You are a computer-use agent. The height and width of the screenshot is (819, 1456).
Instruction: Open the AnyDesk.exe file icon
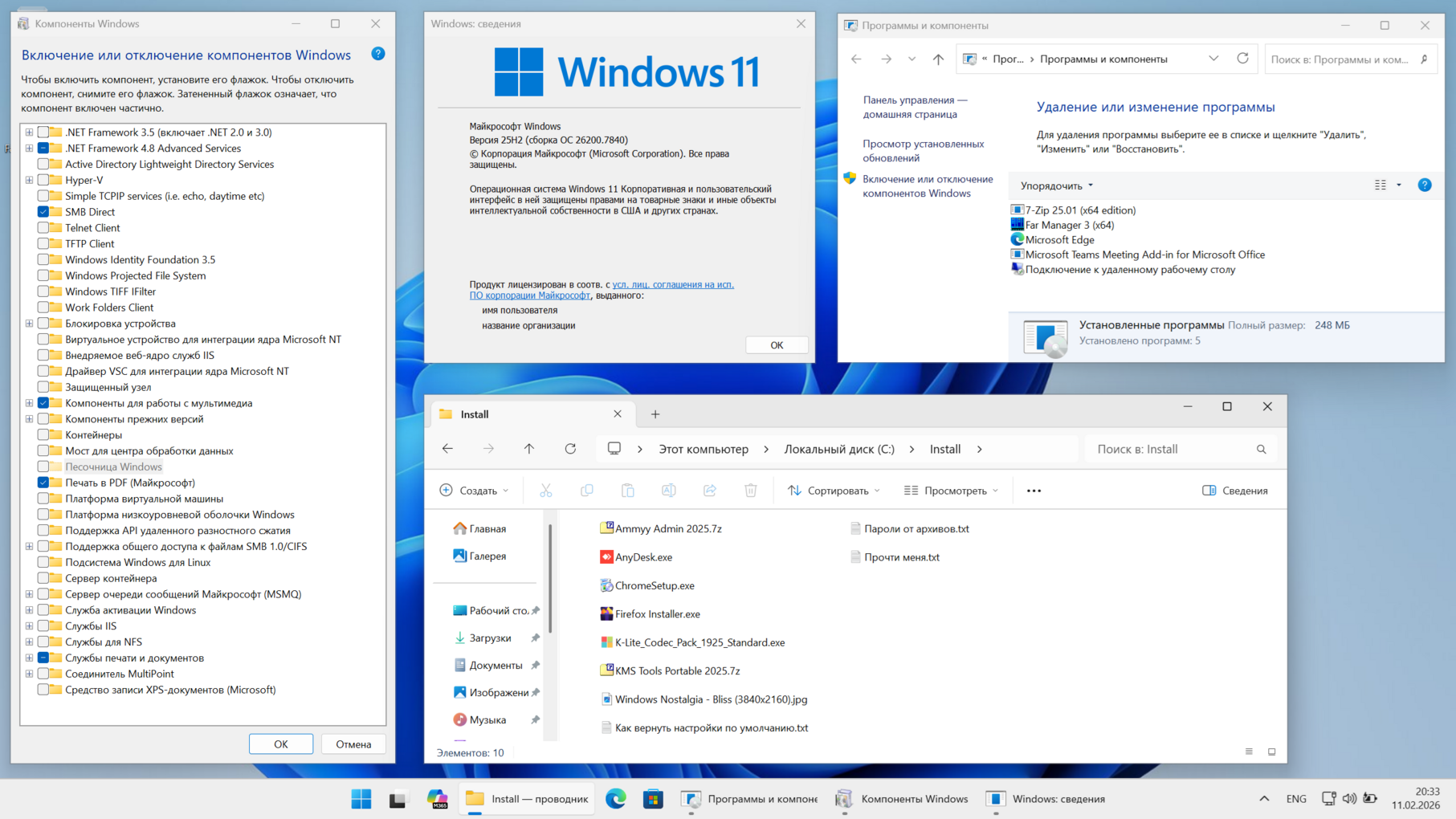click(606, 557)
